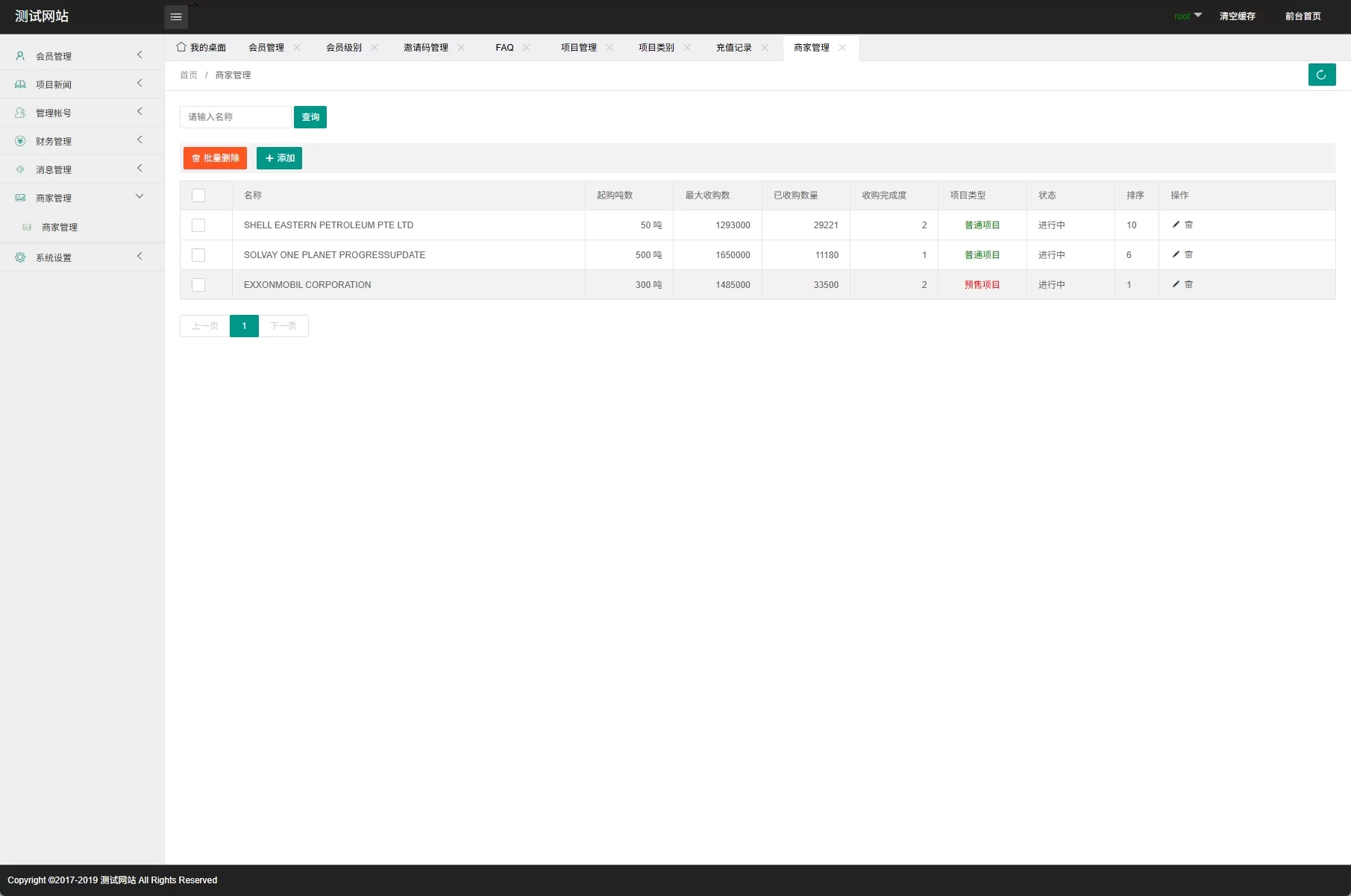The width and height of the screenshot is (1351, 896).
Task: Click the name search input field
Action: pos(235,117)
